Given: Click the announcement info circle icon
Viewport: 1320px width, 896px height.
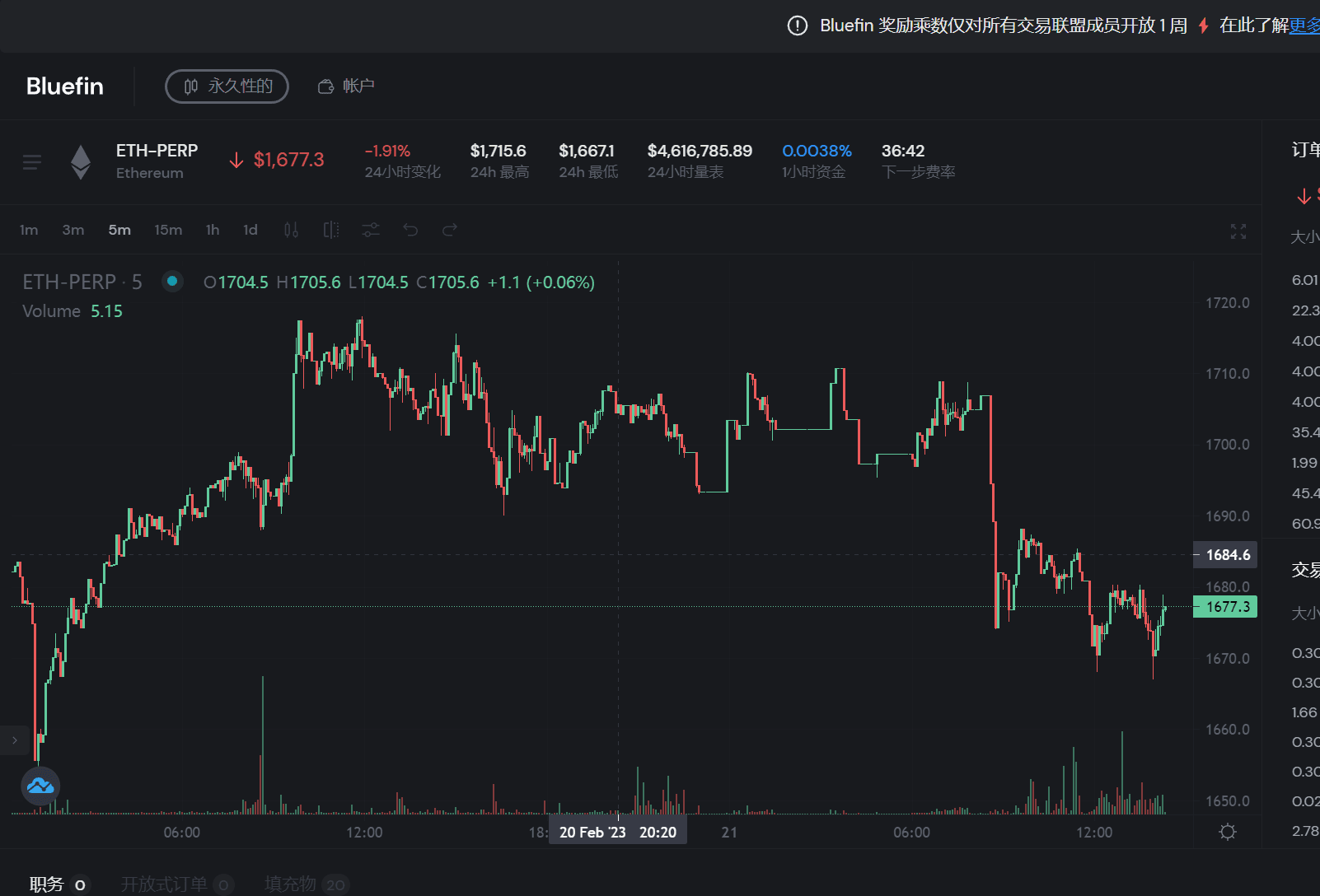Looking at the screenshot, I should 798,26.
